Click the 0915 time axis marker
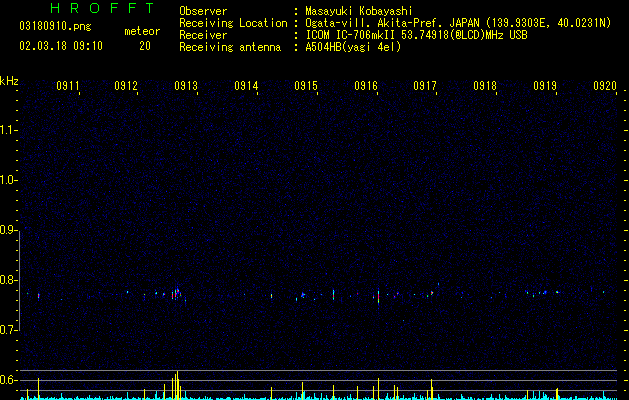The width and height of the screenshot is (629, 400). coord(306,85)
